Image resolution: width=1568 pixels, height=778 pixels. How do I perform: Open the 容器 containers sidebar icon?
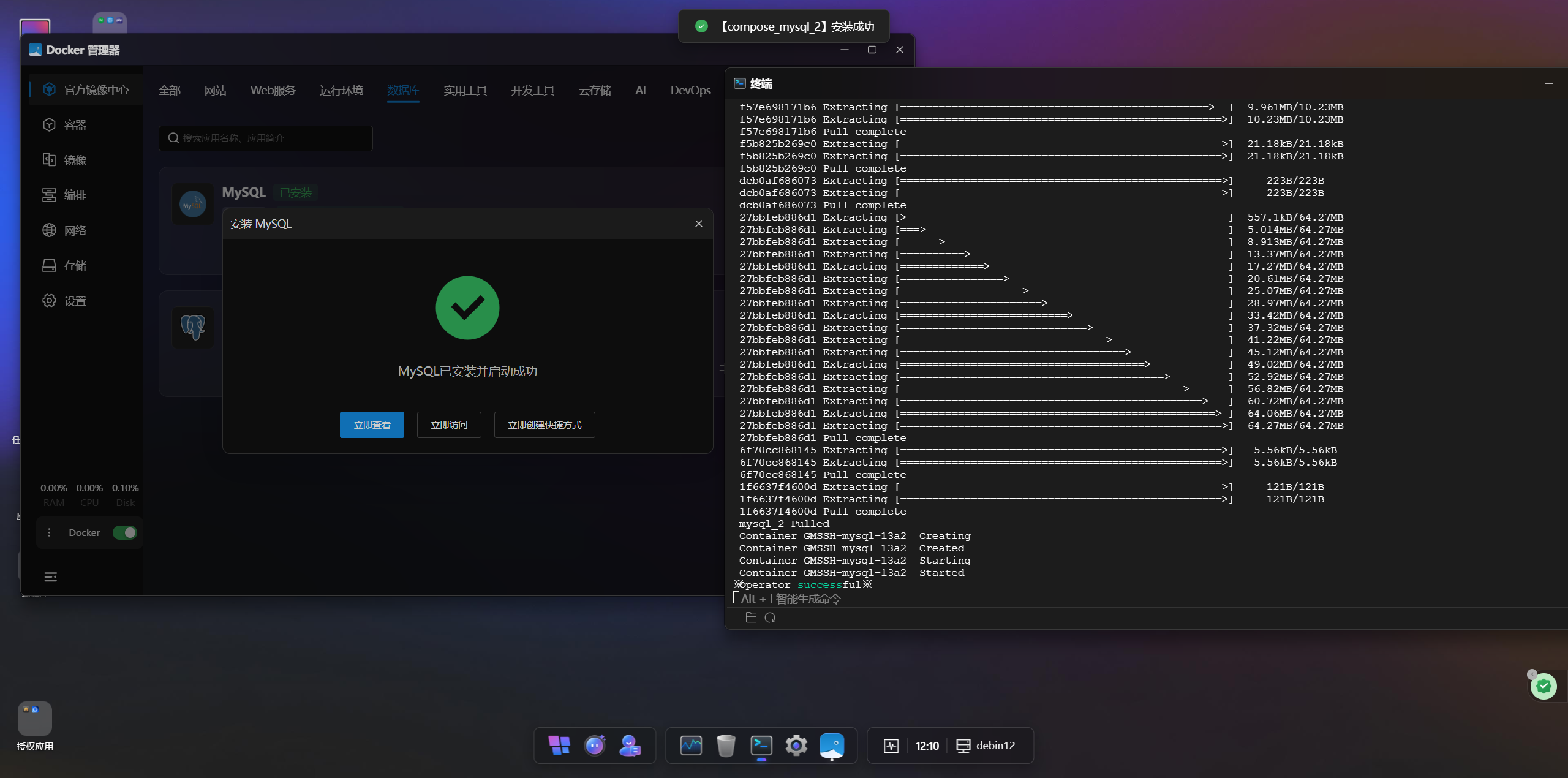coord(50,125)
